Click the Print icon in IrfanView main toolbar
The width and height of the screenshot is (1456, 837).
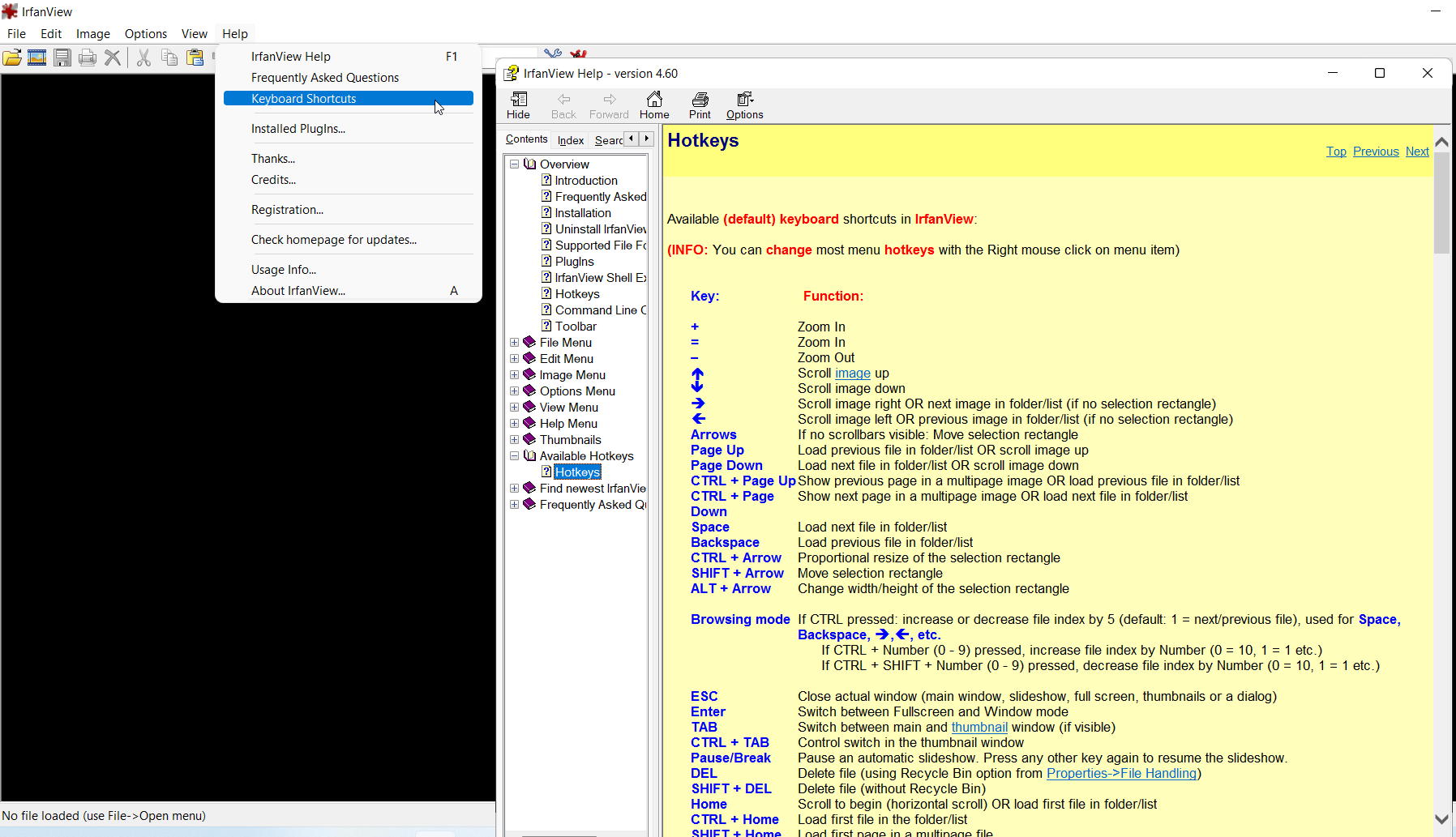pos(88,58)
